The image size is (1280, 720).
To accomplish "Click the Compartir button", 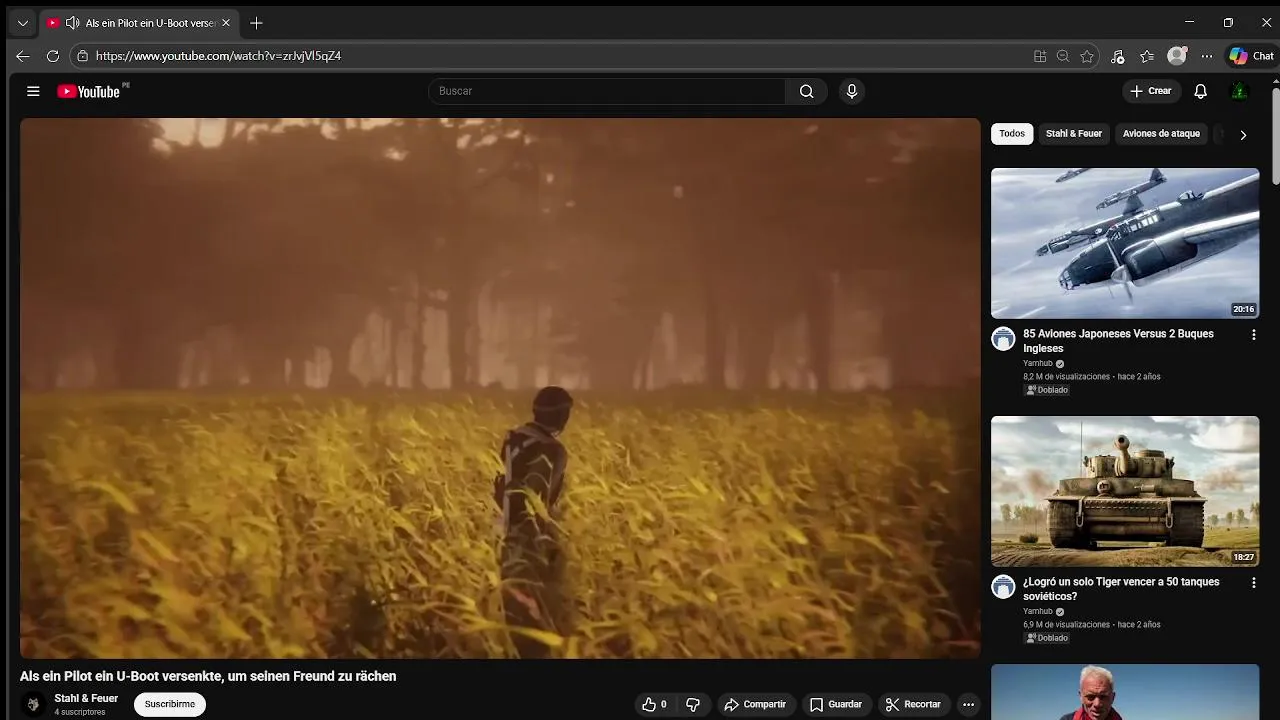I will [755, 704].
